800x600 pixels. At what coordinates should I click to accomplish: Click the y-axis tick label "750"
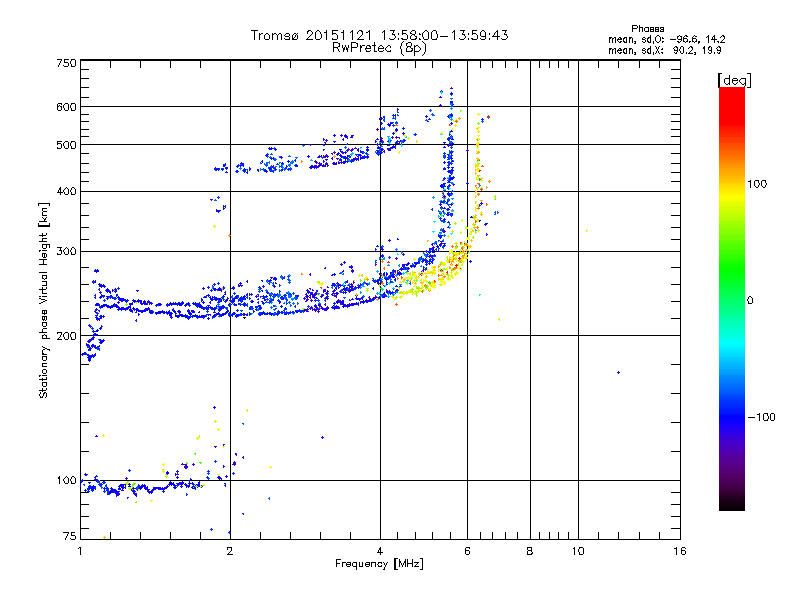click(67, 63)
